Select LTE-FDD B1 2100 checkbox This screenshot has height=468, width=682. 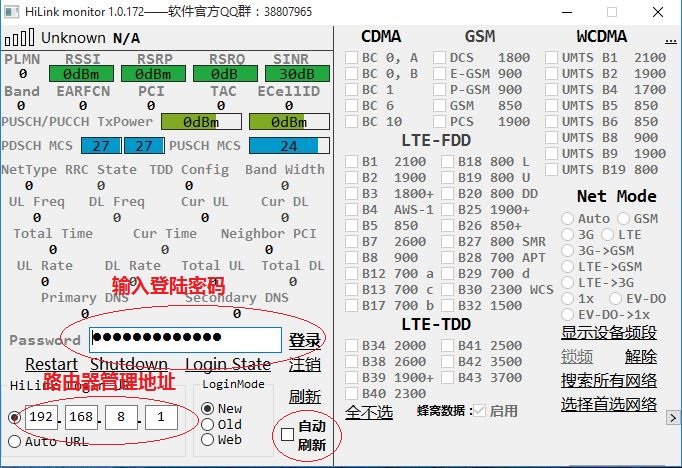351,161
